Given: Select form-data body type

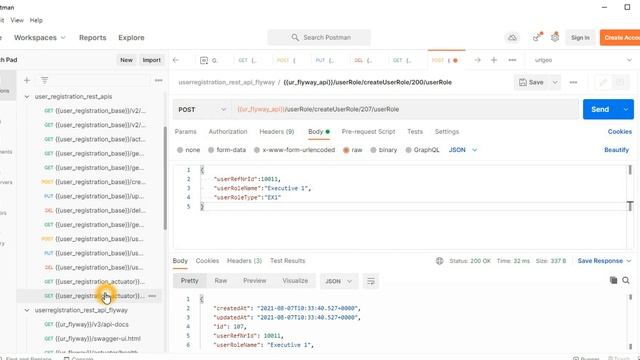Looking at the screenshot, I should [211, 150].
